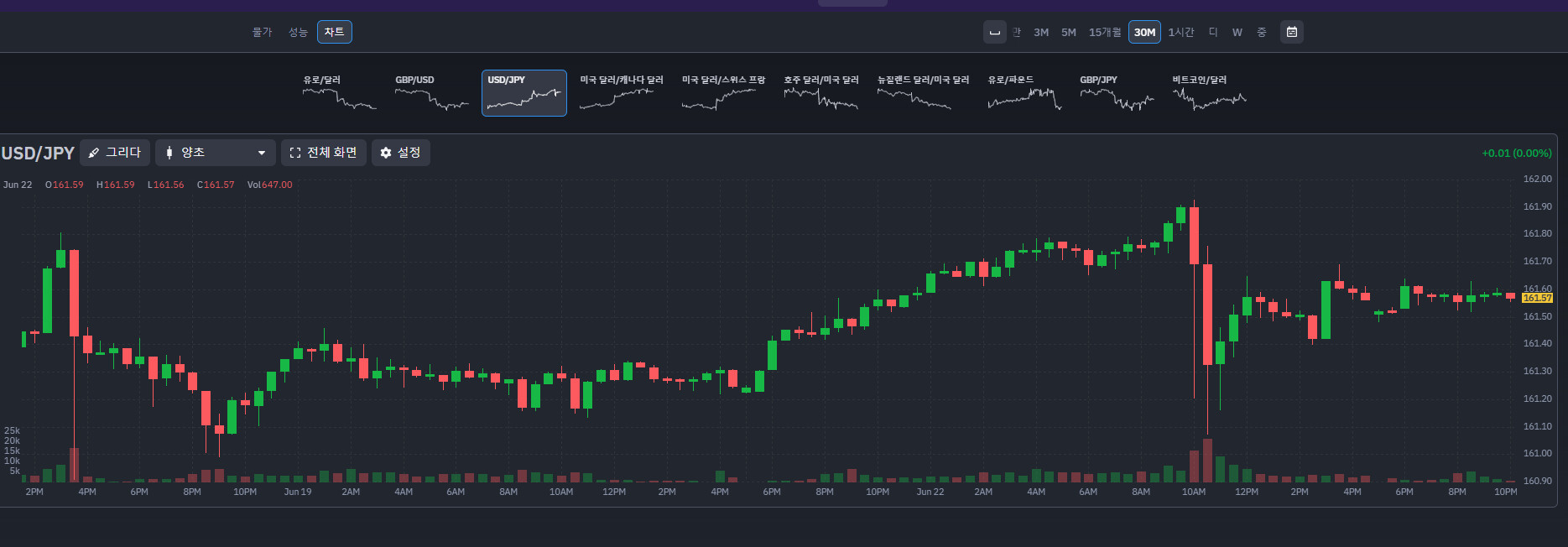Enter full screen chart mode
Image resolution: width=1568 pixels, height=547 pixels.
pyautogui.click(x=323, y=153)
